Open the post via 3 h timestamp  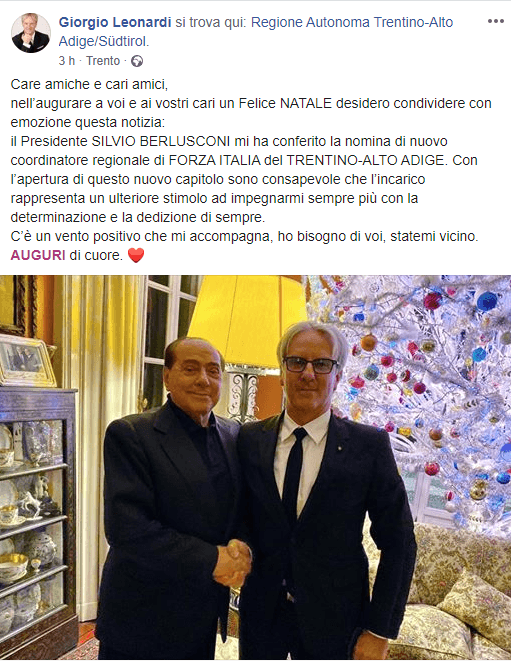(66, 61)
